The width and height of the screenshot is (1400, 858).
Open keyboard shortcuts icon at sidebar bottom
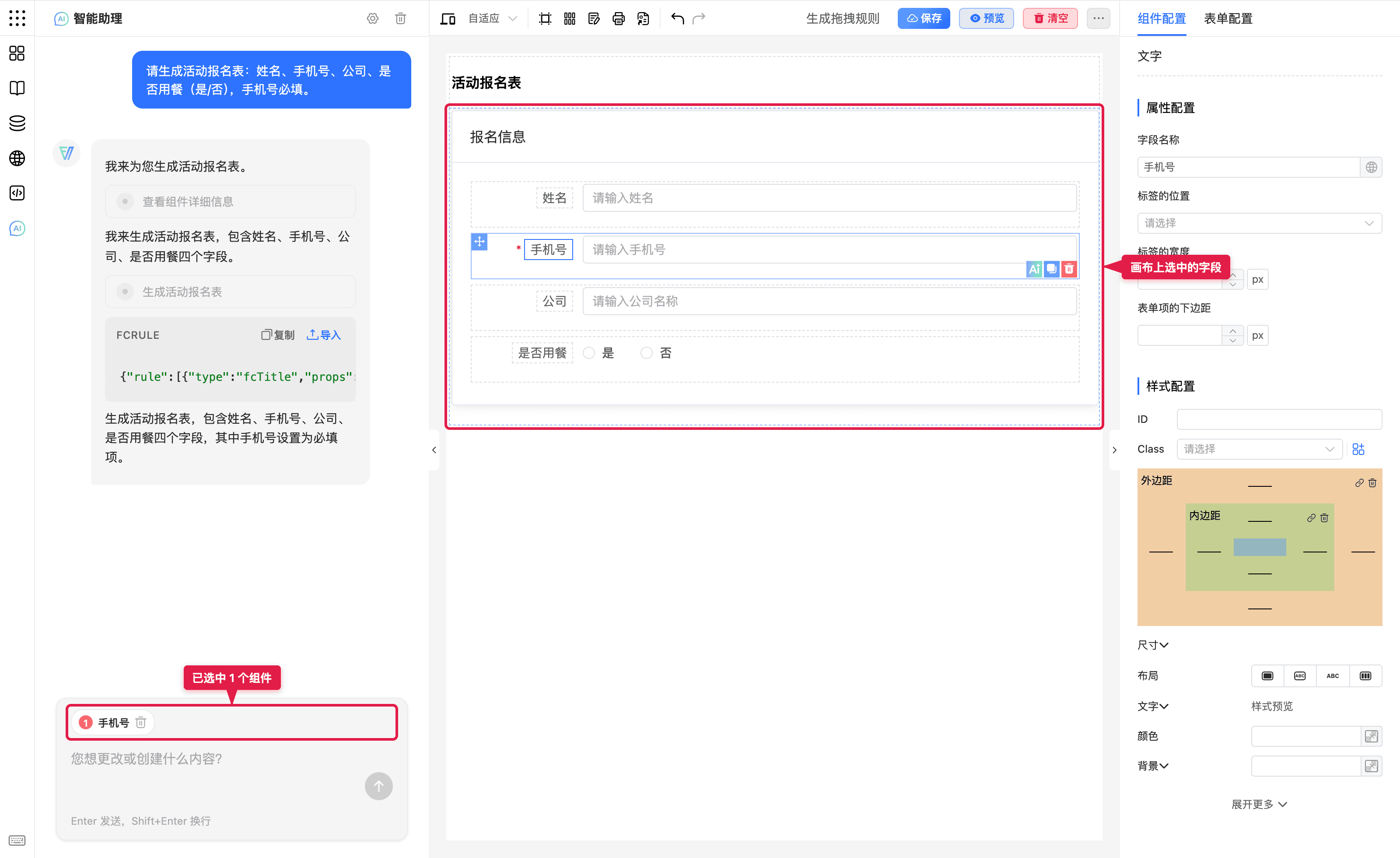(x=17, y=840)
